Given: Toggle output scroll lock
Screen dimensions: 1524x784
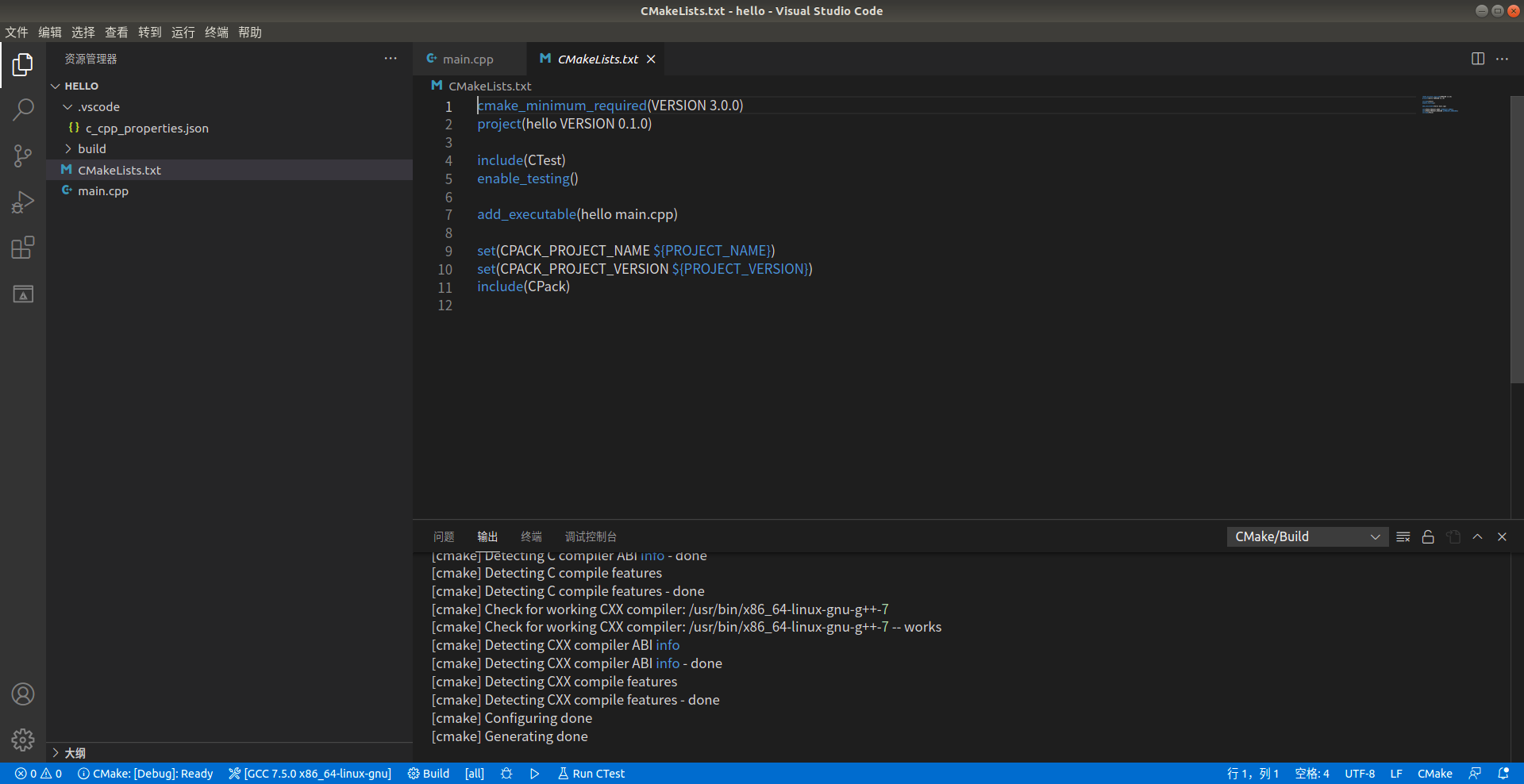Looking at the screenshot, I should coord(1428,537).
